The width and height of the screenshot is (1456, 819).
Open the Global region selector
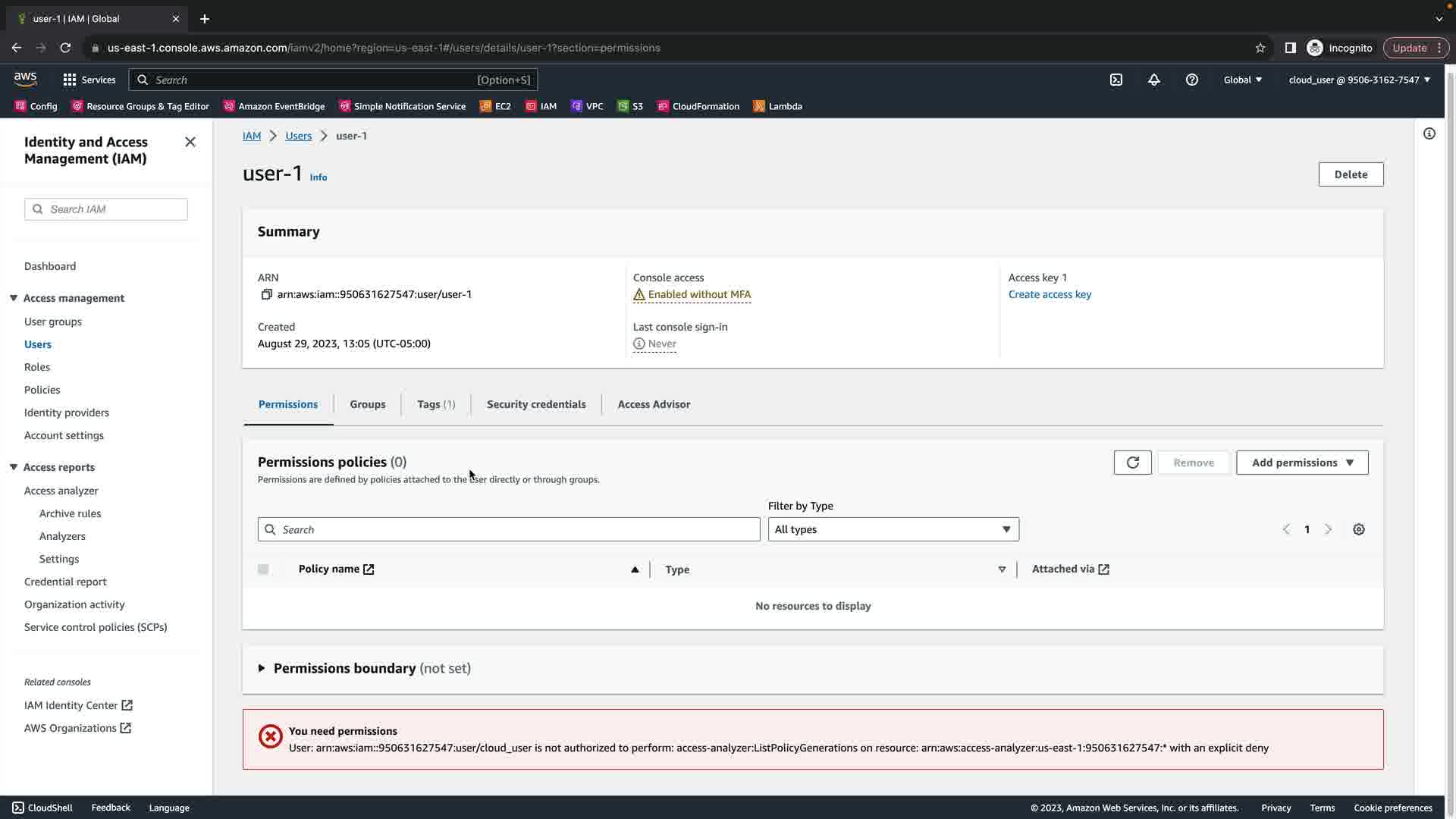[x=1242, y=80]
